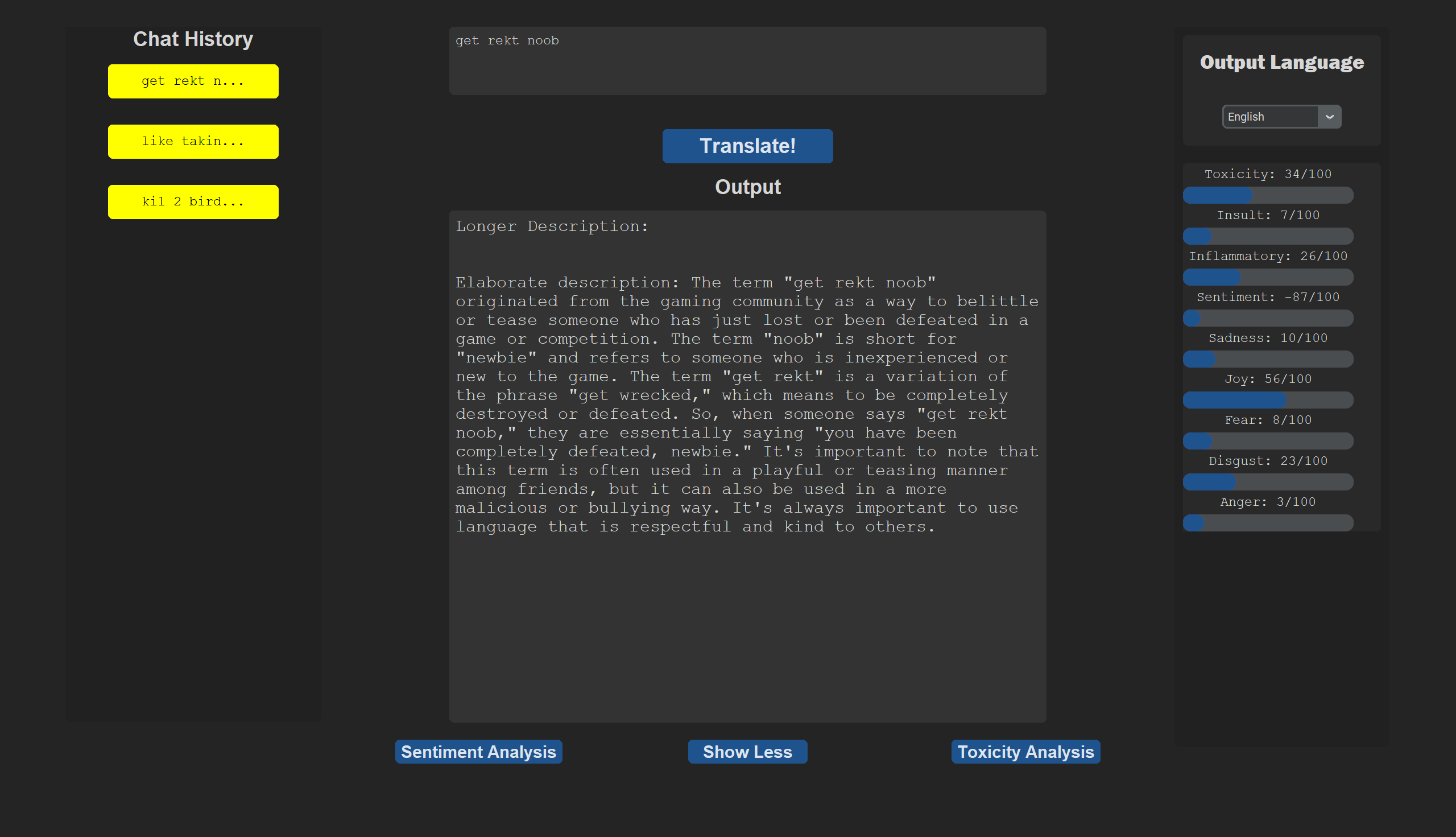
Task: Click the Sadness progress bar
Action: pos(1268,359)
